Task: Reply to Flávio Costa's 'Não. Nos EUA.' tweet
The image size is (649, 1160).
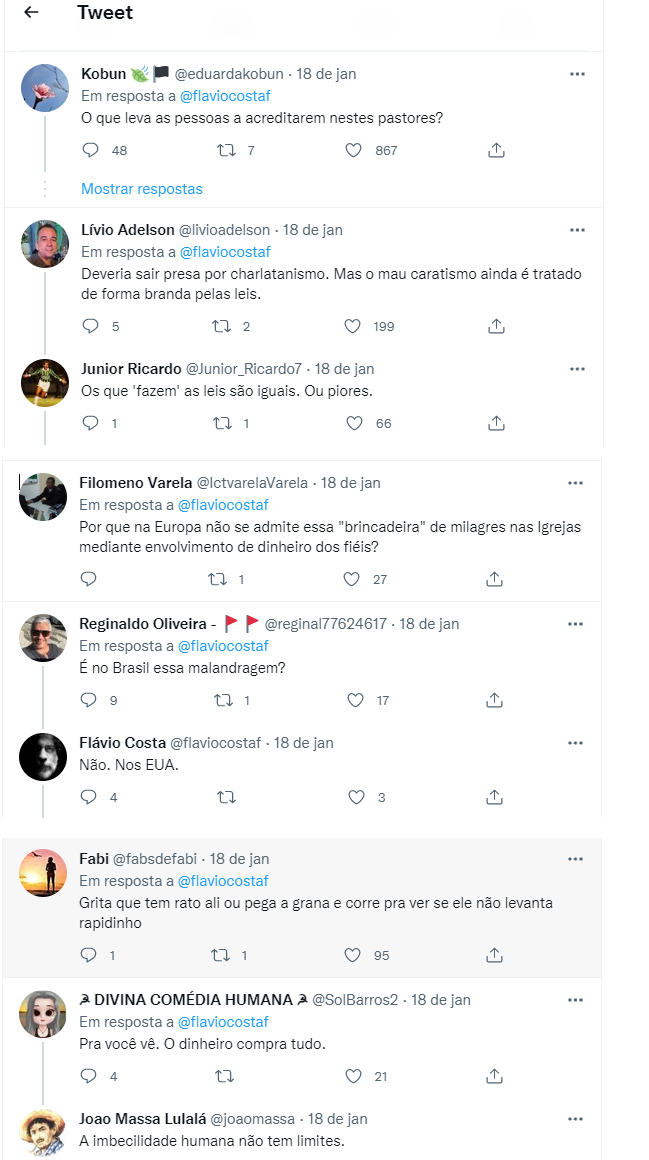Action: [x=88, y=797]
